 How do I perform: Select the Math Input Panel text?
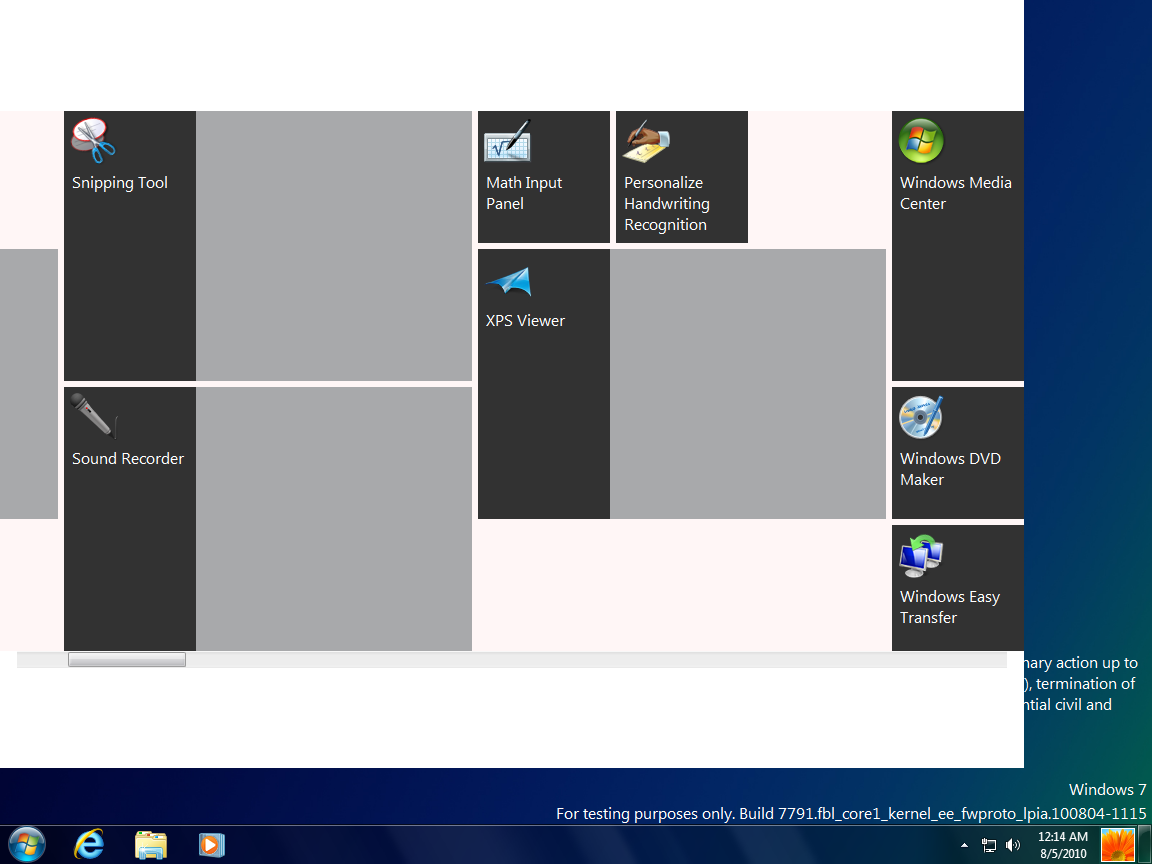click(x=524, y=193)
